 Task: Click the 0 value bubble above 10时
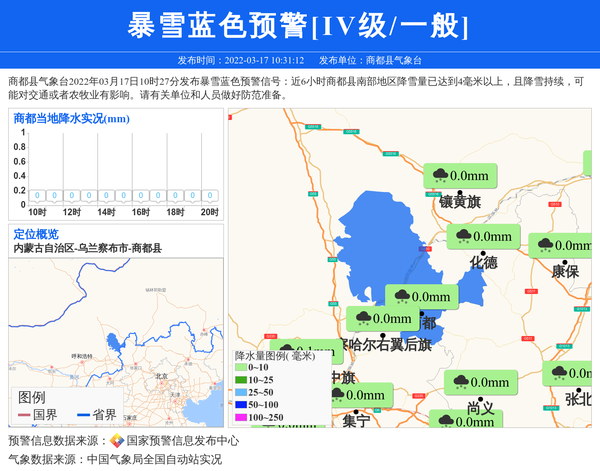click(37, 196)
